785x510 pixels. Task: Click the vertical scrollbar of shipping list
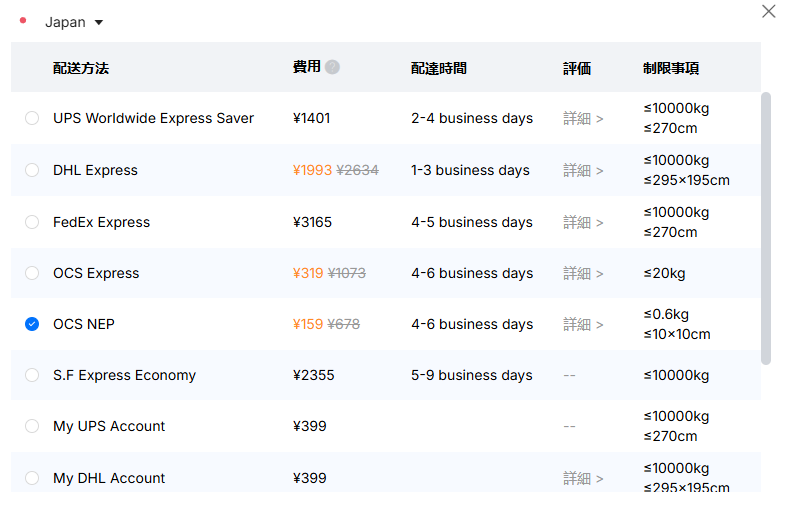(766, 229)
